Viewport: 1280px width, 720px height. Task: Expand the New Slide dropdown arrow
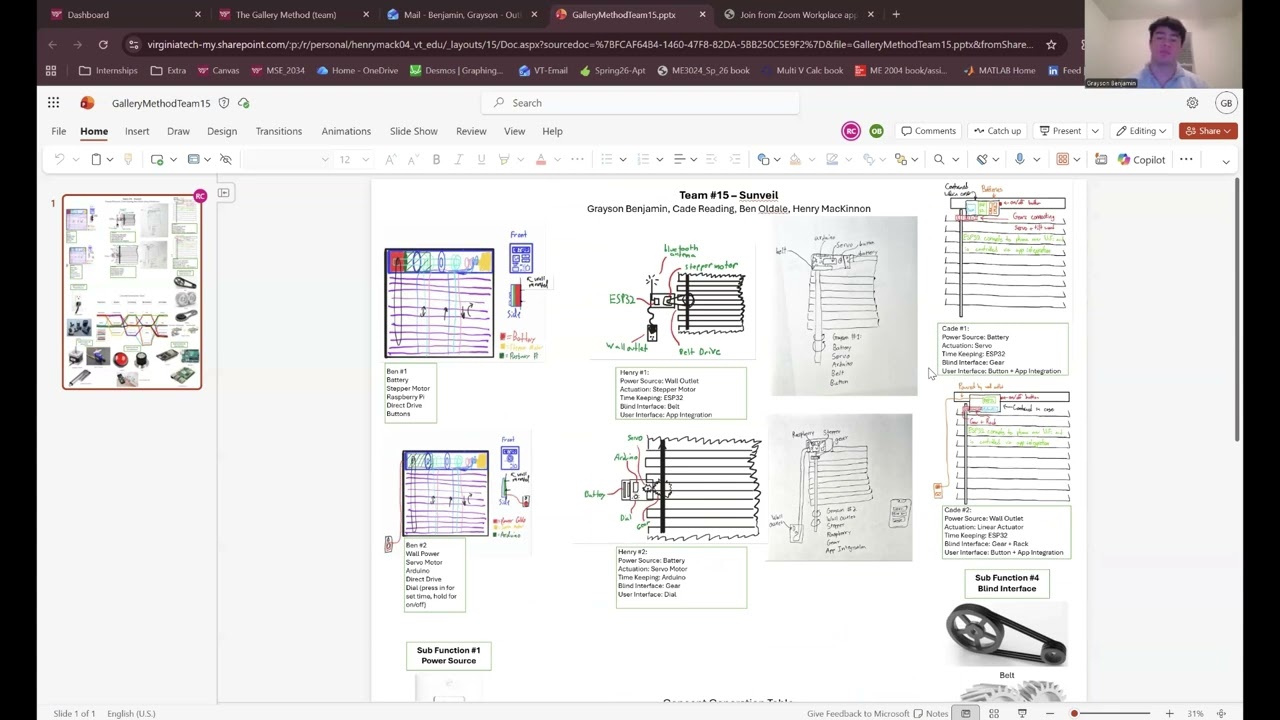click(x=172, y=160)
